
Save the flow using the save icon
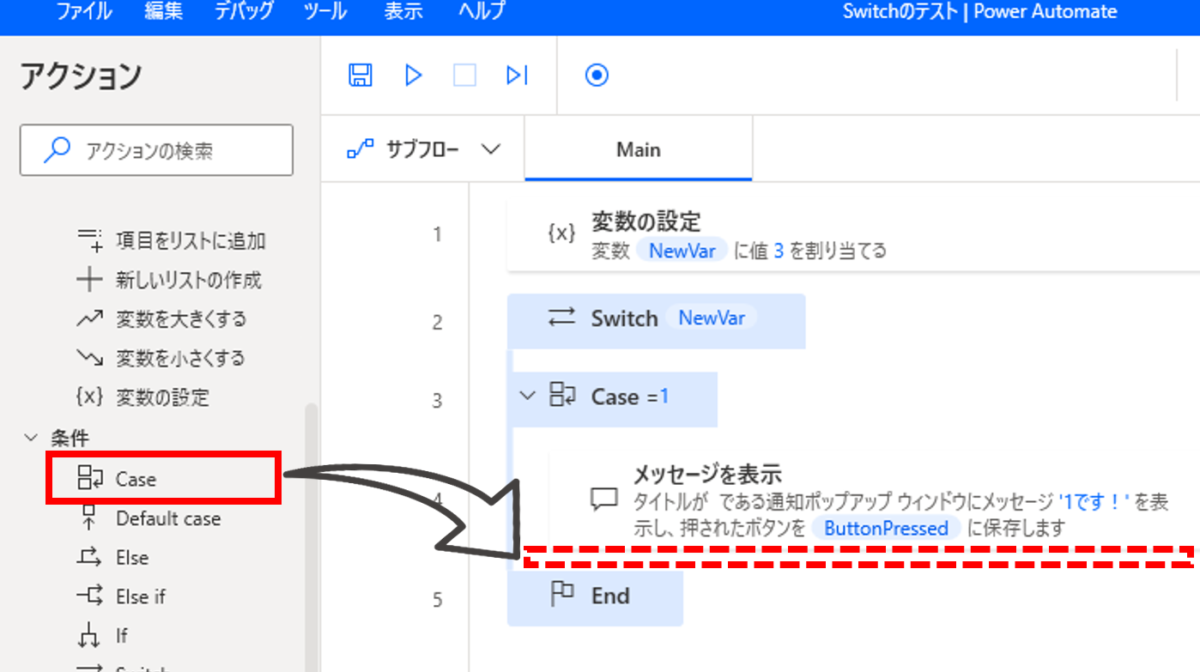(x=361, y=75)
